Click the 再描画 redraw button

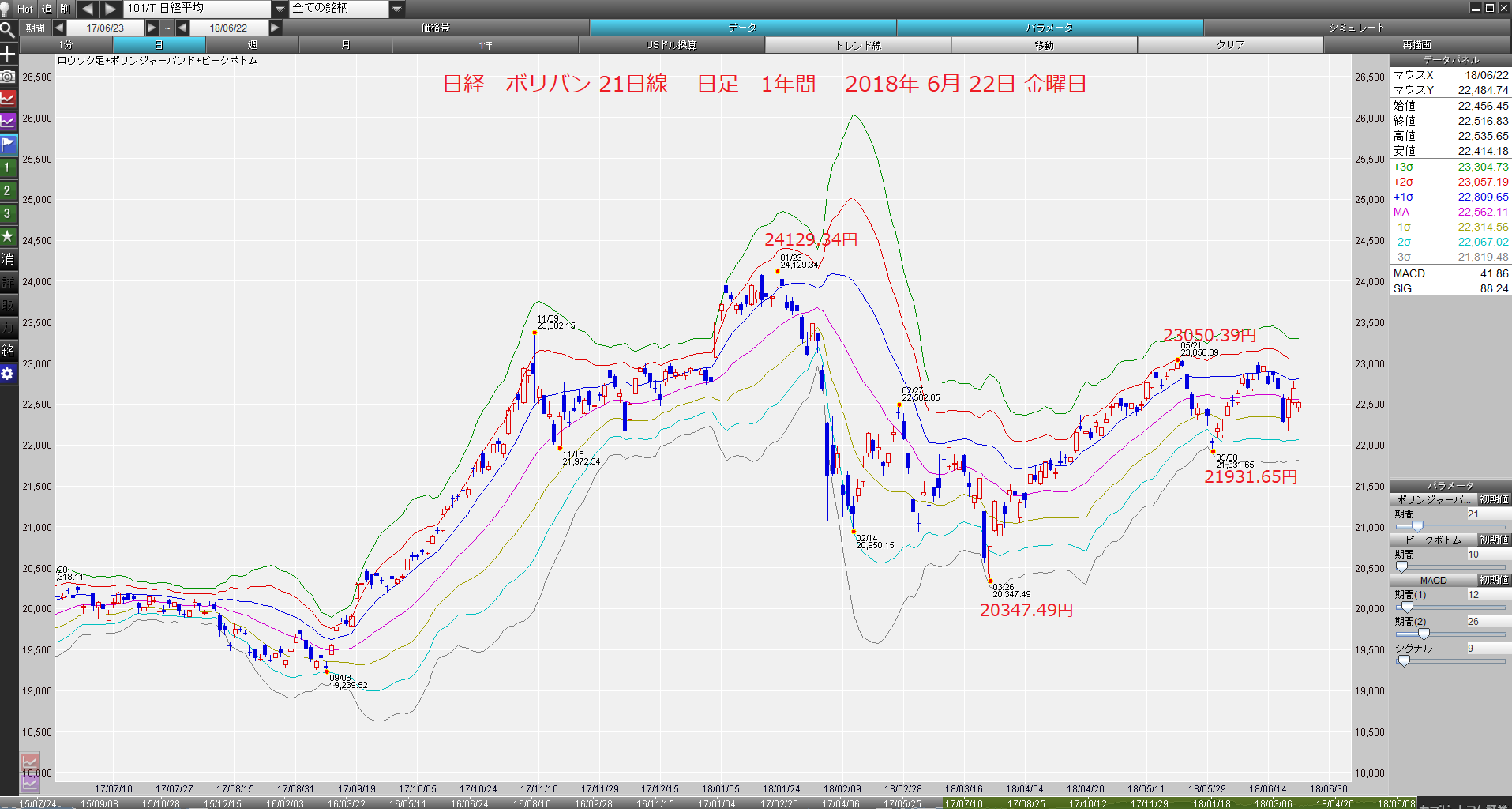point(1416,45)
